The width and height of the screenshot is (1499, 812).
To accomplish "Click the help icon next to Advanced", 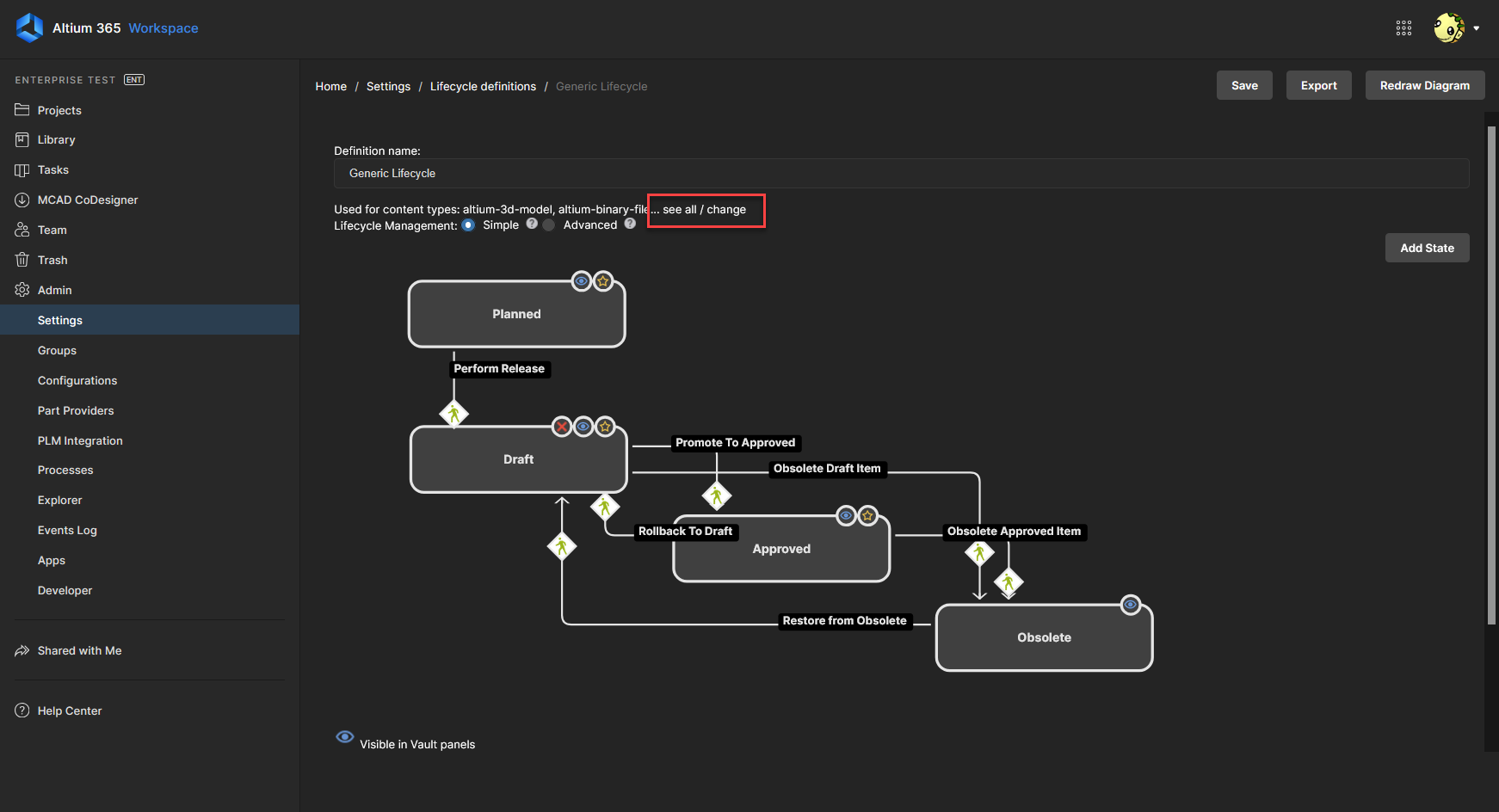I will [x=630, y=224].
